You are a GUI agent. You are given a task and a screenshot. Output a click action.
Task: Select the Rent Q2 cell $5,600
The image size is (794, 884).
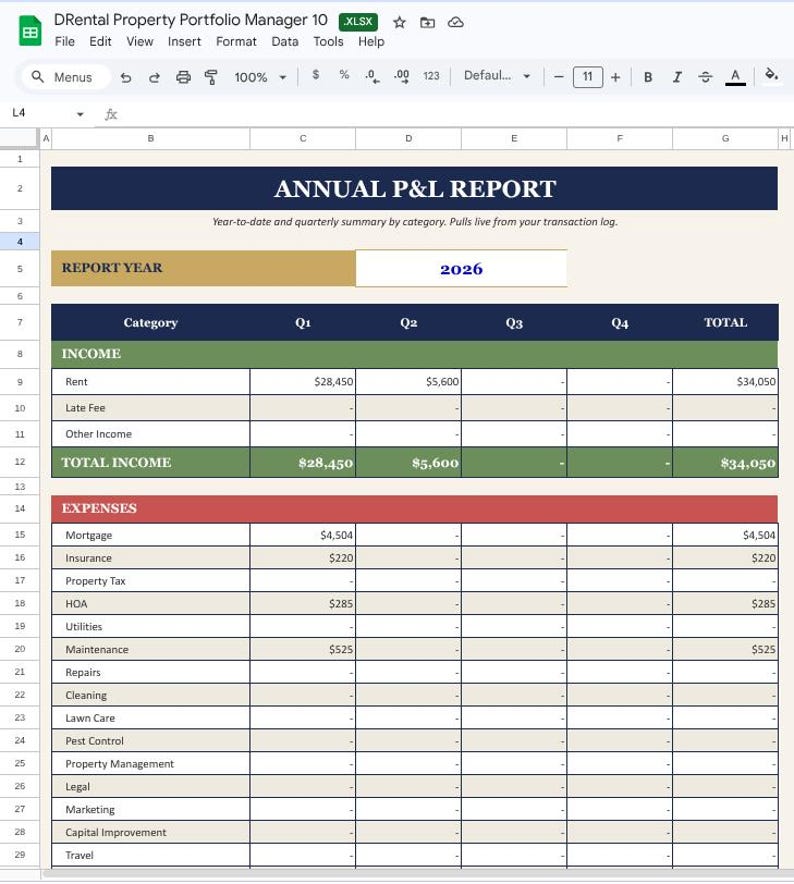408,382
